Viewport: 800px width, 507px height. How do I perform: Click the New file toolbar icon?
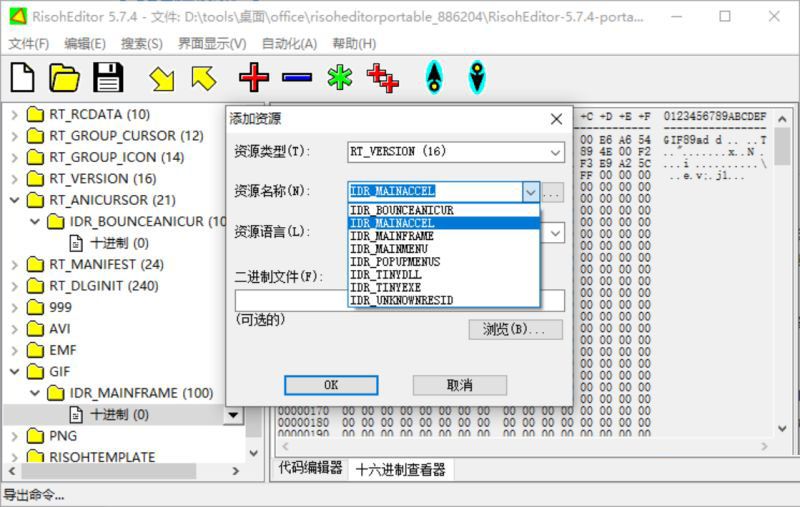pyautogui.click(x=22, y=78)
